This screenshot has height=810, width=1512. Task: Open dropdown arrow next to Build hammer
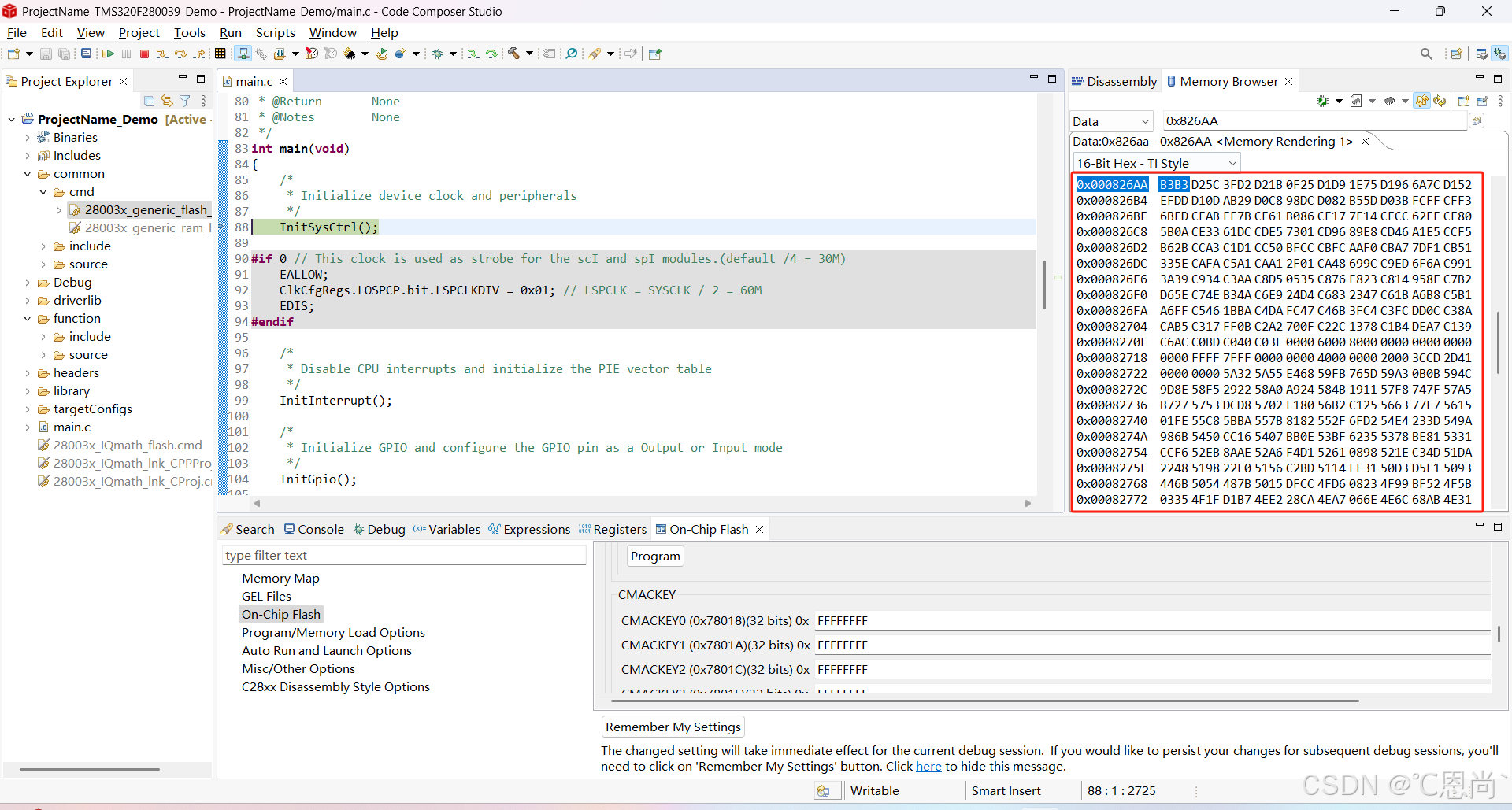point(529,54)
